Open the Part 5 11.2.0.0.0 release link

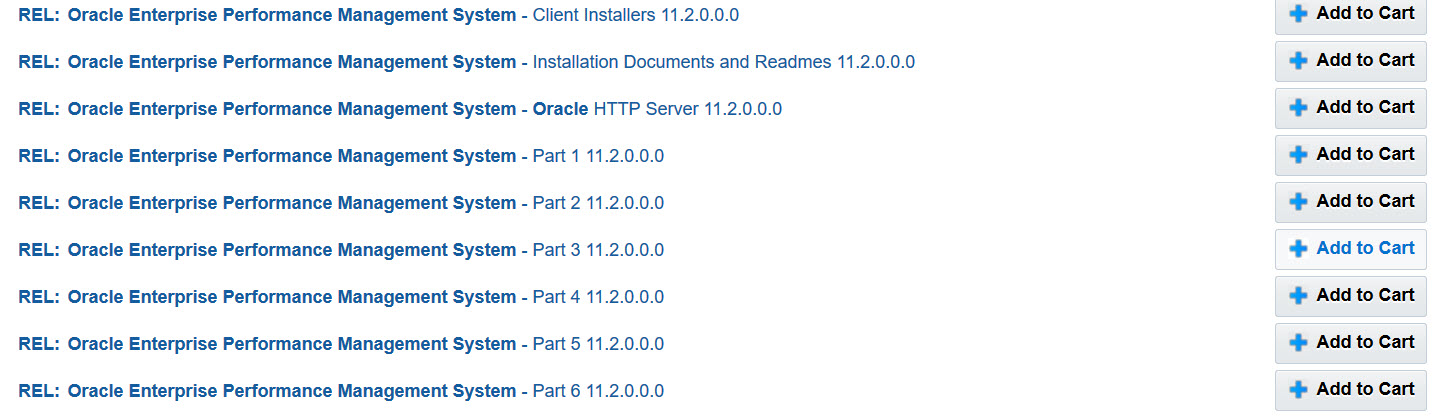(x=341, y=344)
